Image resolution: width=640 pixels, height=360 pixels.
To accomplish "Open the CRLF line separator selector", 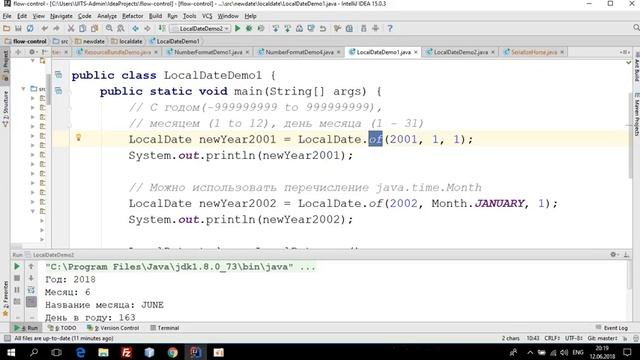I will point(552,338).
